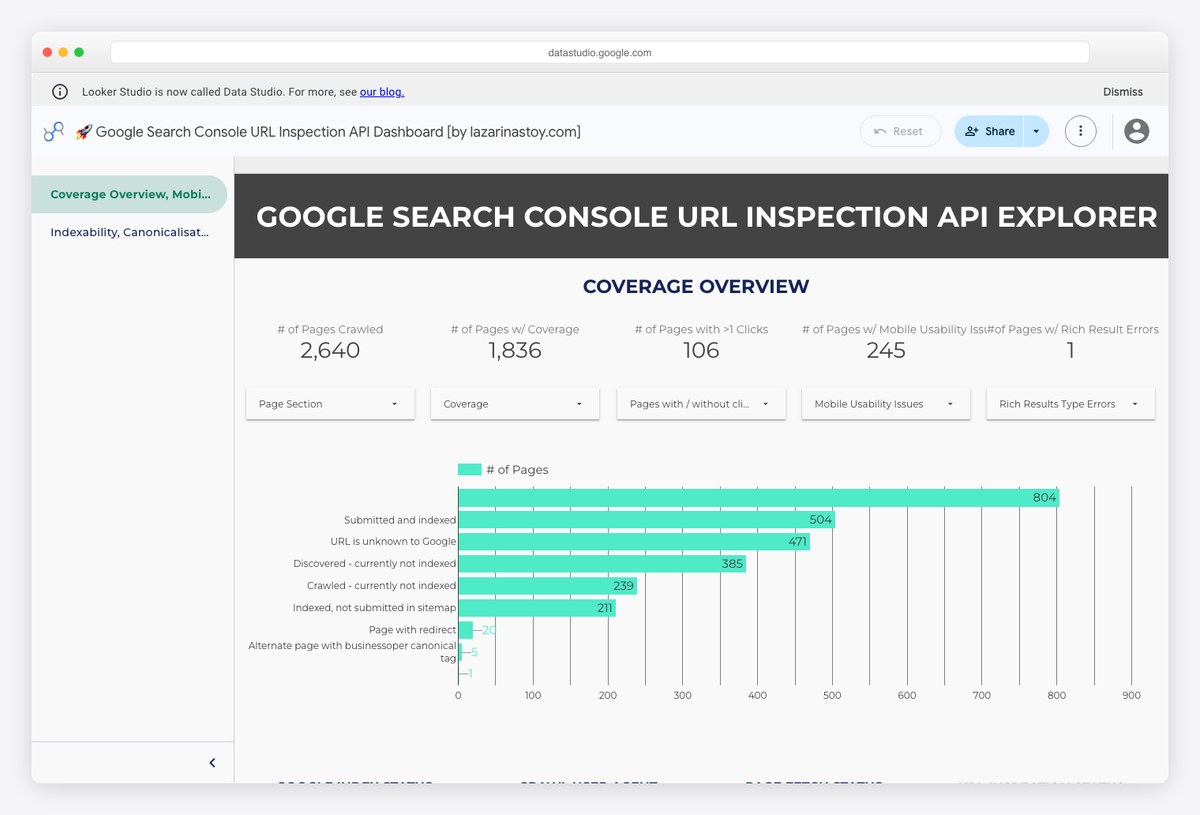Click the report title text in header

pos(338,132)
